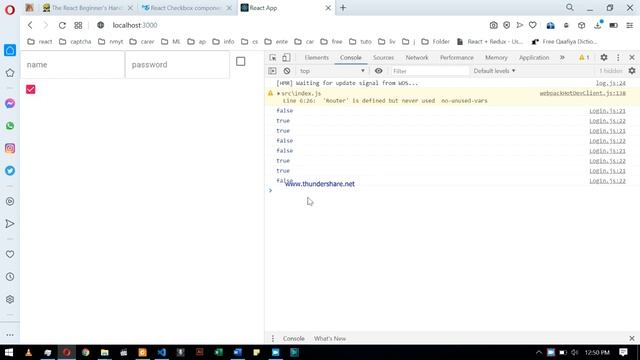Check the empty checkbox beside password
The width and height of the screenshot is (640, 360).
click(x=241, y=62)
